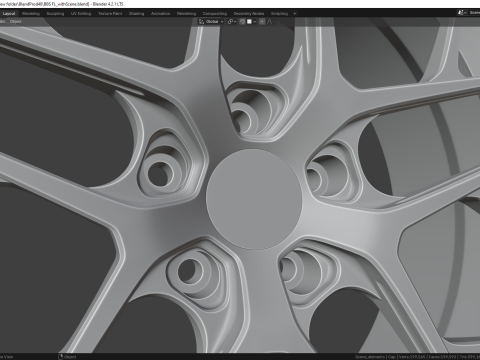Screen dimensions: 480x360
Task: Open the proportional editing falloff icon
Action: tap(270, 22)
